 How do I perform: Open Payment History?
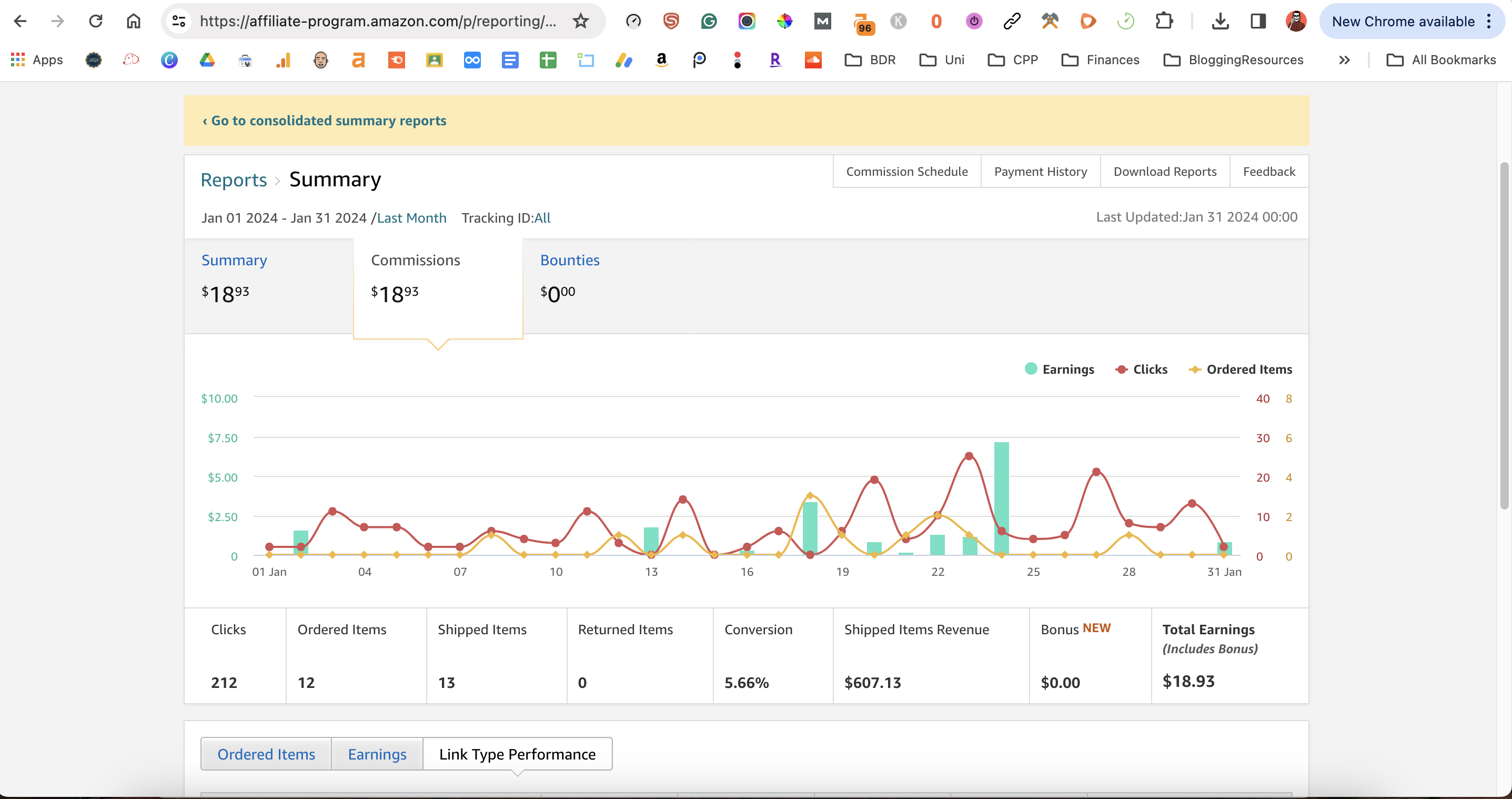1041,172
